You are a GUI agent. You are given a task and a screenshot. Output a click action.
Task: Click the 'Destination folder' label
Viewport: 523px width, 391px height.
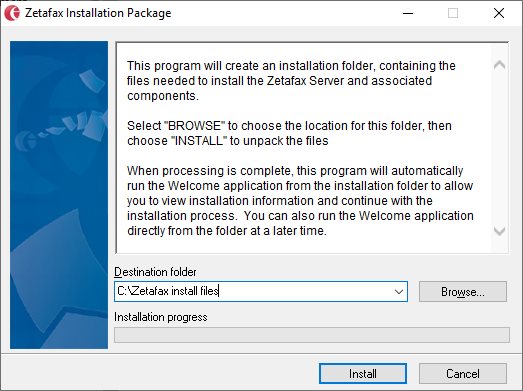(x=155, y=272)
